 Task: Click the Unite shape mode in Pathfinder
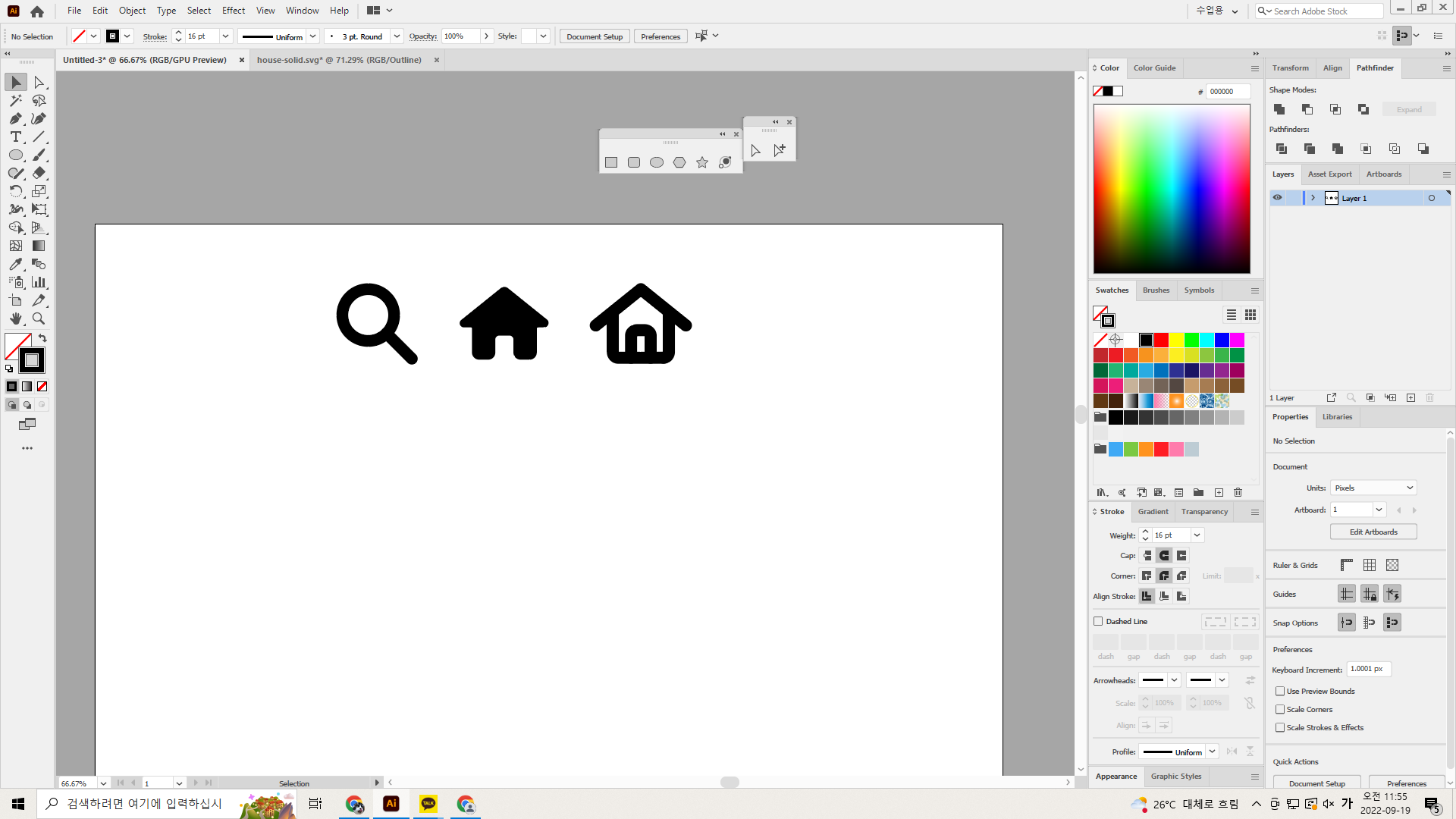point(1279,109)
